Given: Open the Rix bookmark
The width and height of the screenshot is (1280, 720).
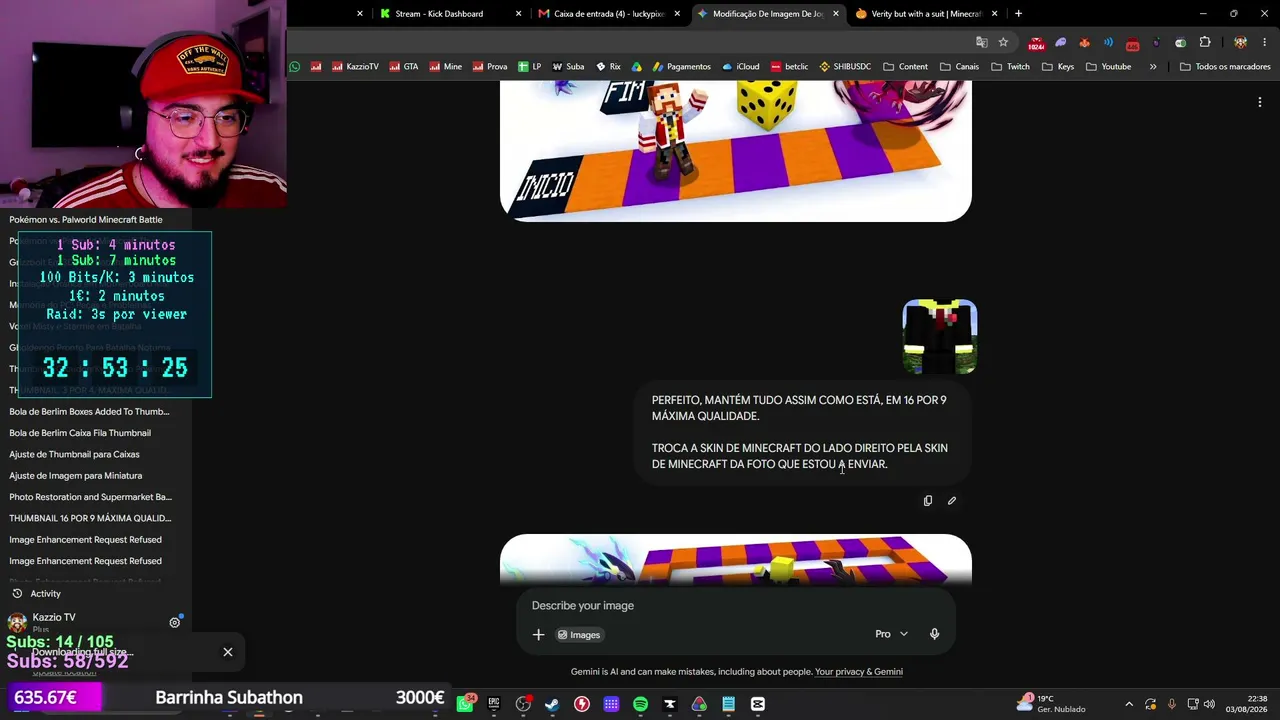Looking at the screenshot, I should [x=608, y=67].
